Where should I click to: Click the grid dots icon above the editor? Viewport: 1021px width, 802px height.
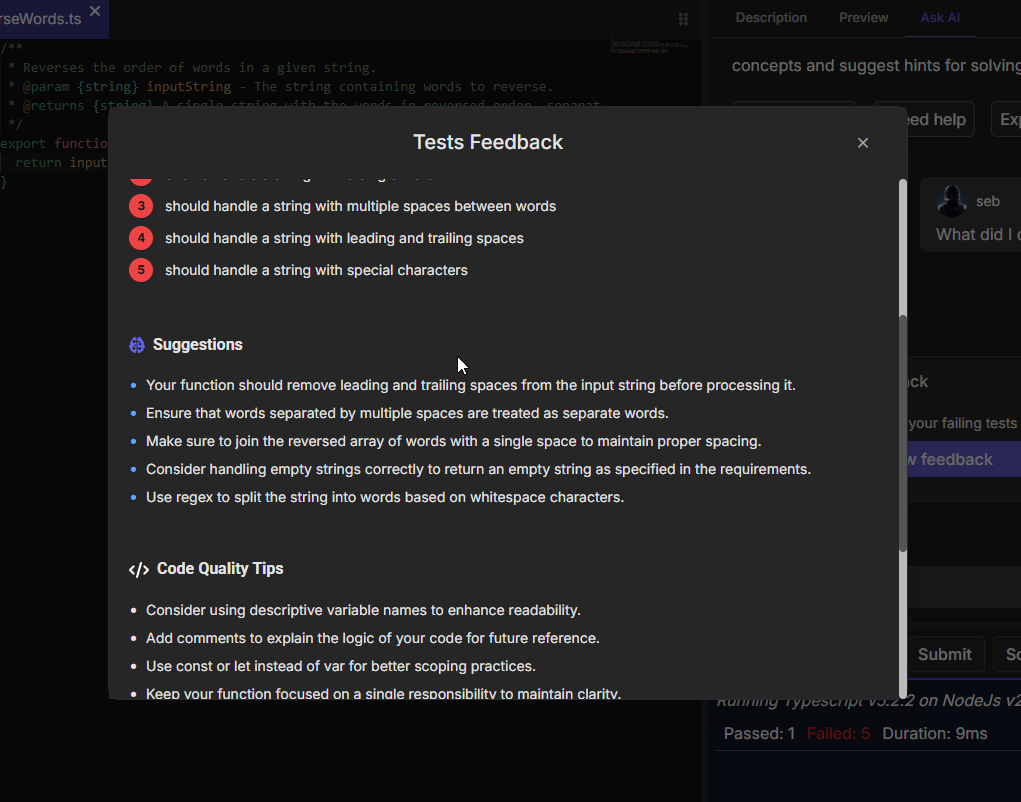click(684, 19)
